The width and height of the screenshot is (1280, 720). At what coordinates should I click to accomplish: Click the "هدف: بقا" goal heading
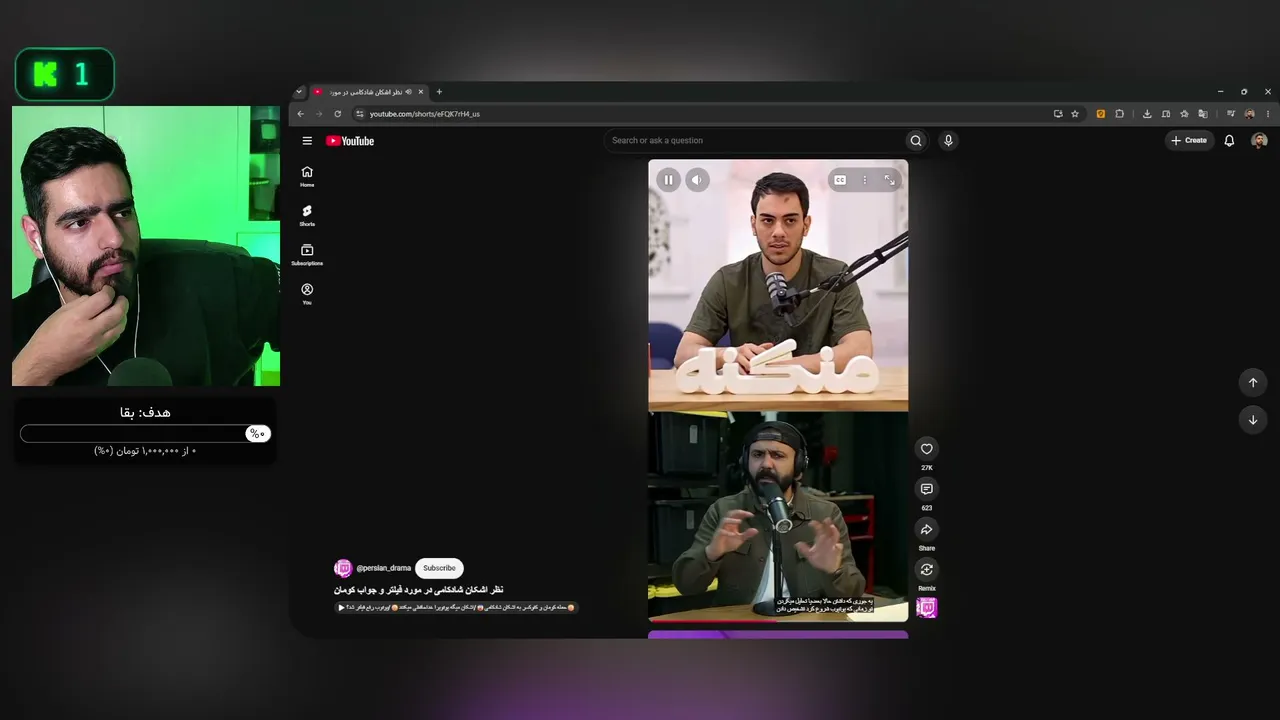145,412
